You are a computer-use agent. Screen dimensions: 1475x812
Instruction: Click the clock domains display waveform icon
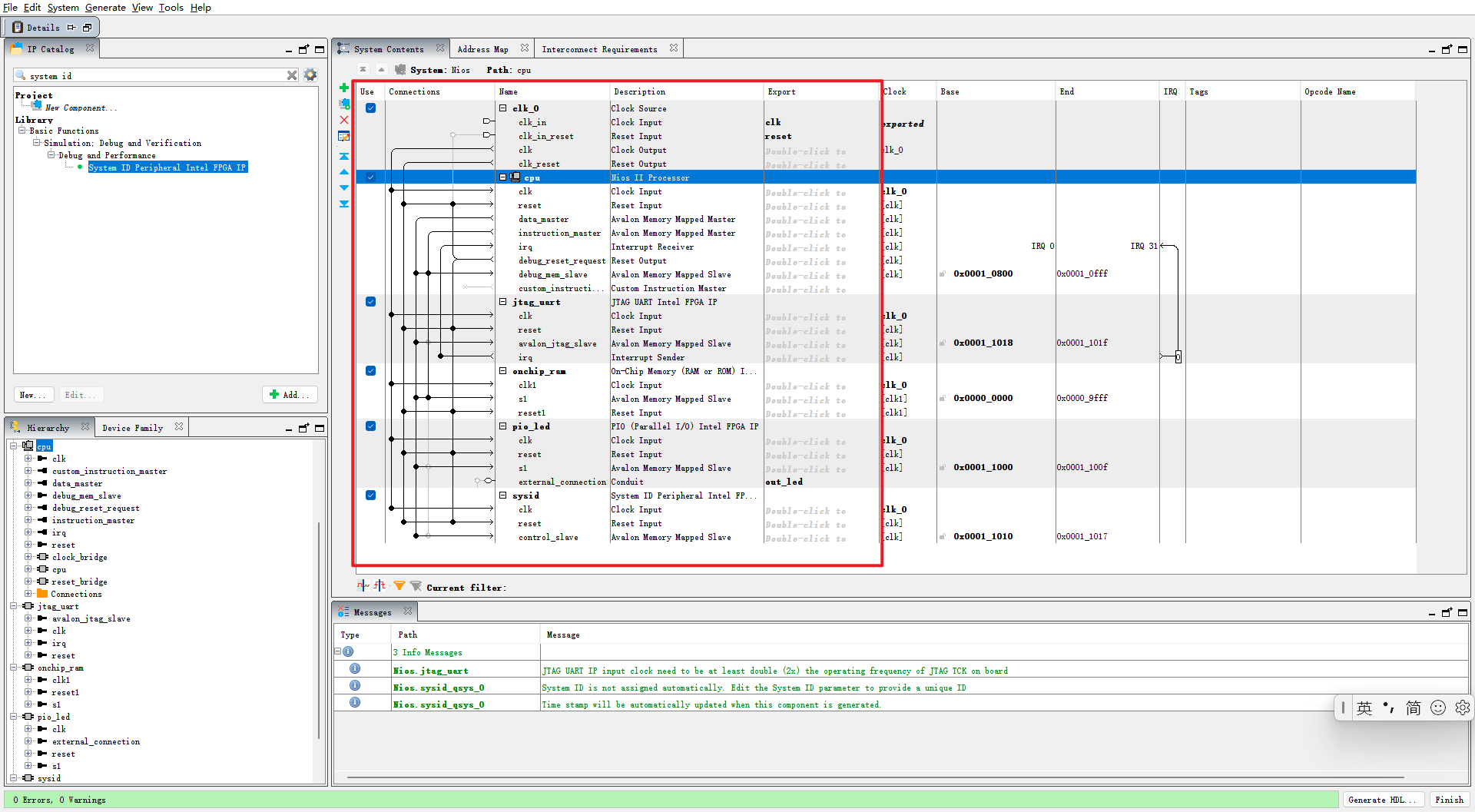click(x=363, y=585)
